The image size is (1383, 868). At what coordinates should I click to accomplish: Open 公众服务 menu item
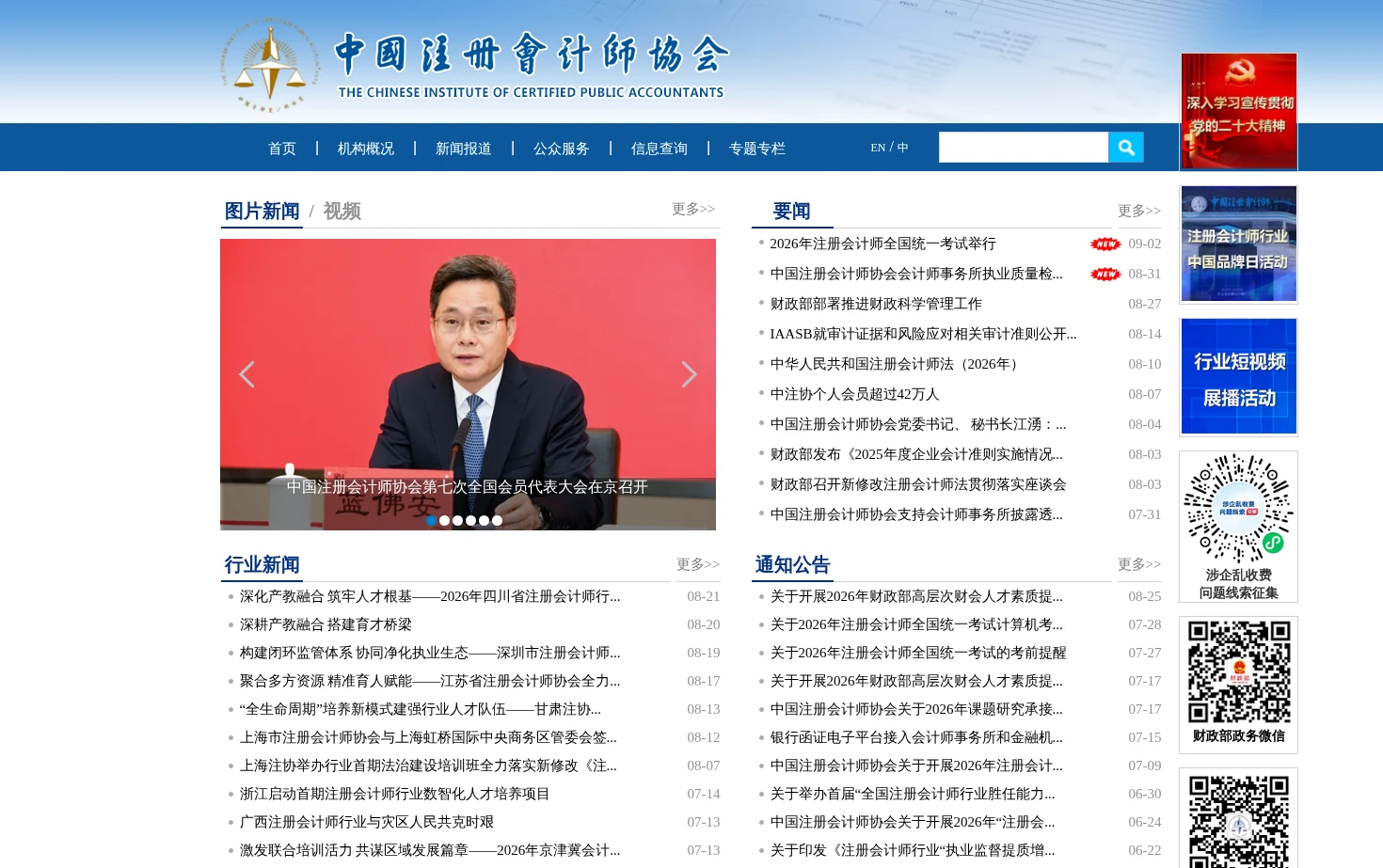tap(562, 149)
